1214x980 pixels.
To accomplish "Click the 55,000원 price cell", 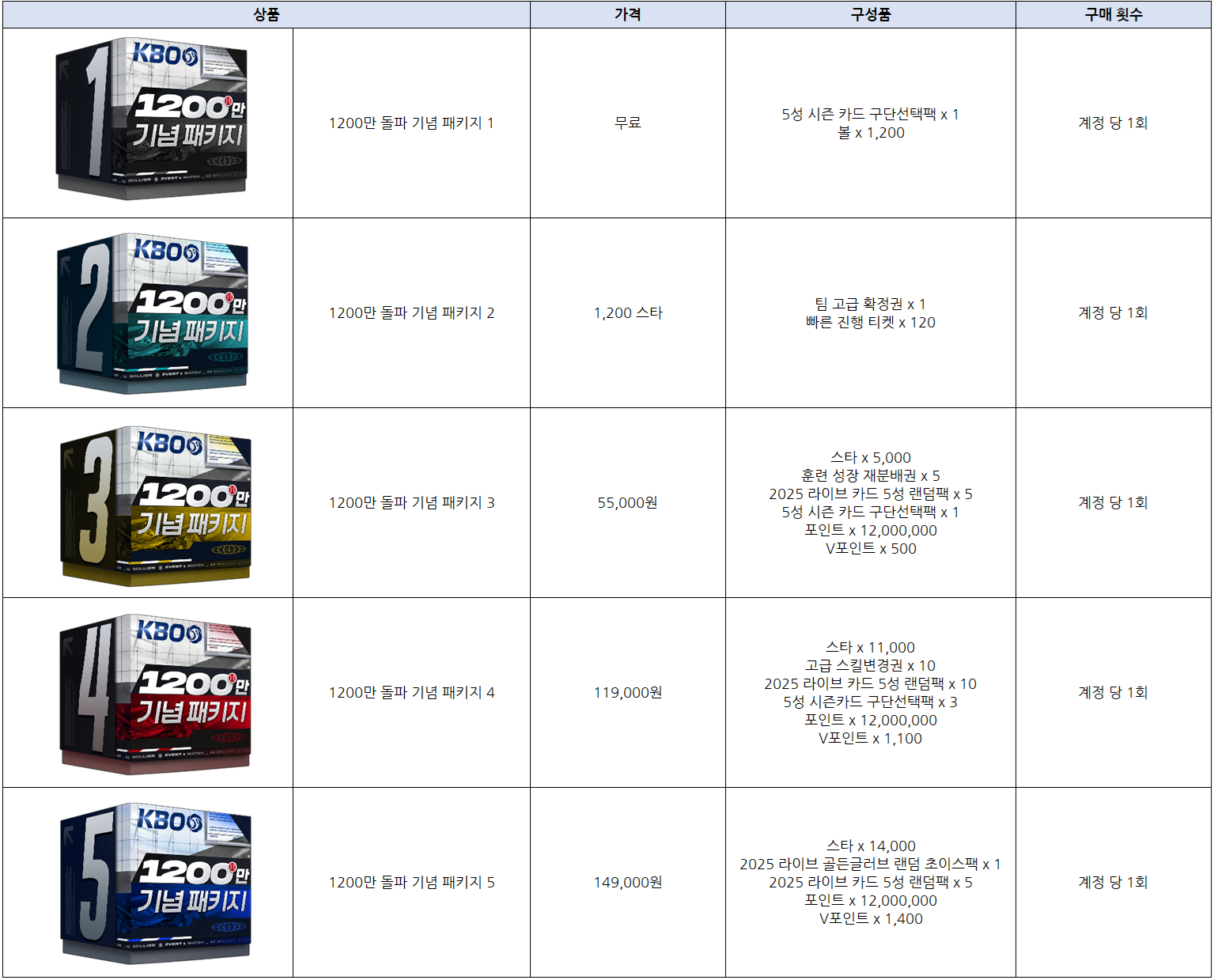I will pyautogui.click(x=628, y=503).
